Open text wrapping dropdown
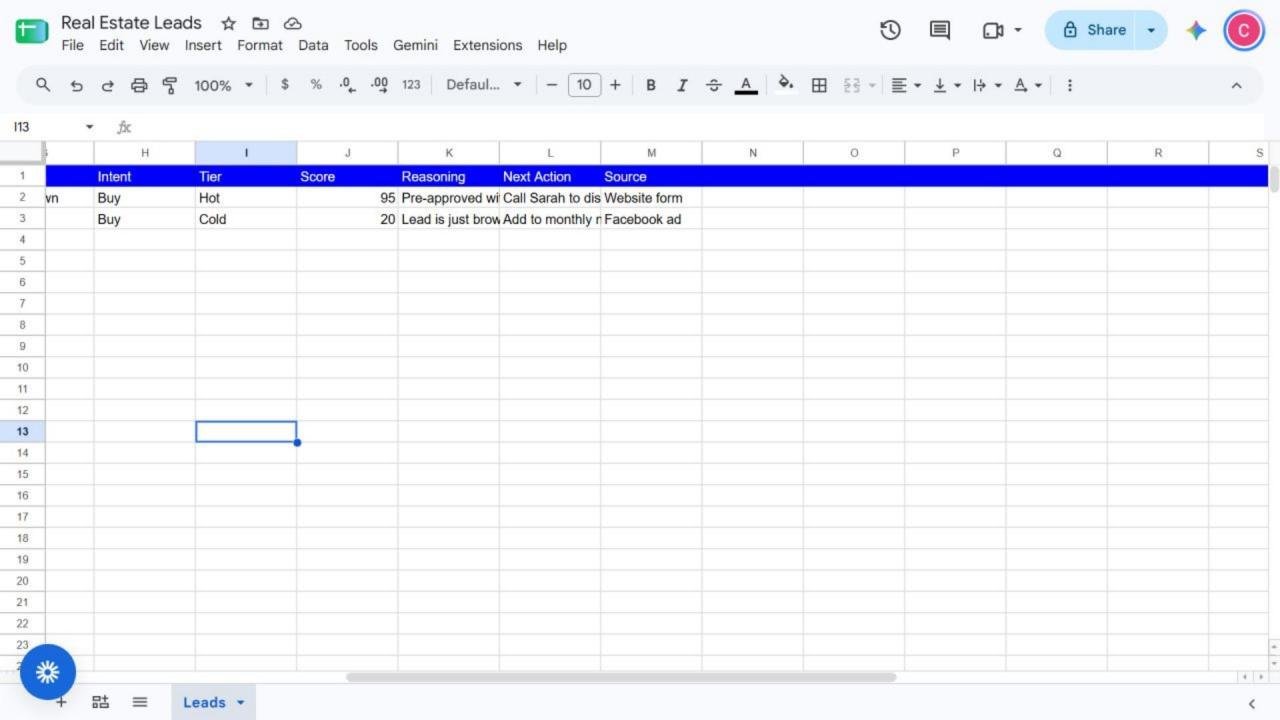 [987, 85]
